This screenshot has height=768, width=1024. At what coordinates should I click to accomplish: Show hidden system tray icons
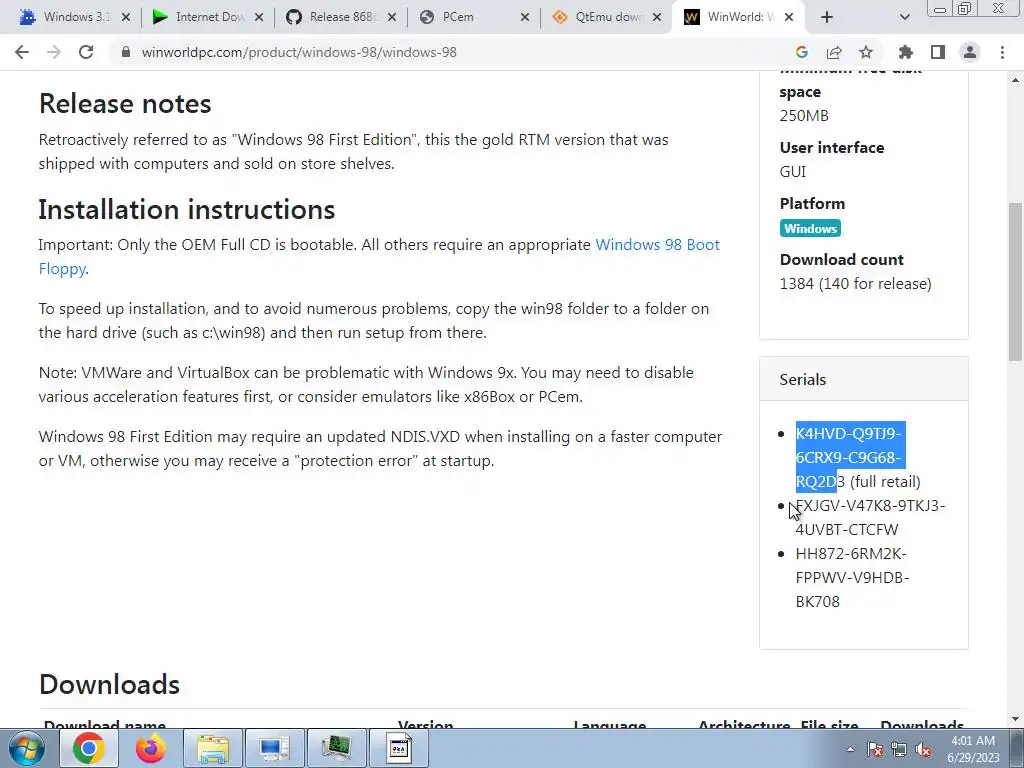(850, 749)
